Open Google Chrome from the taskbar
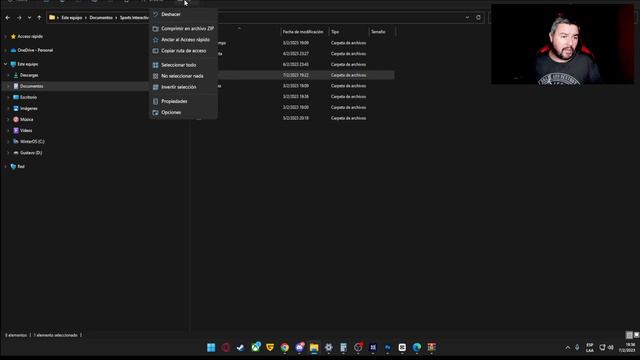Screen dimensions: 640x360 pos(284,347)
